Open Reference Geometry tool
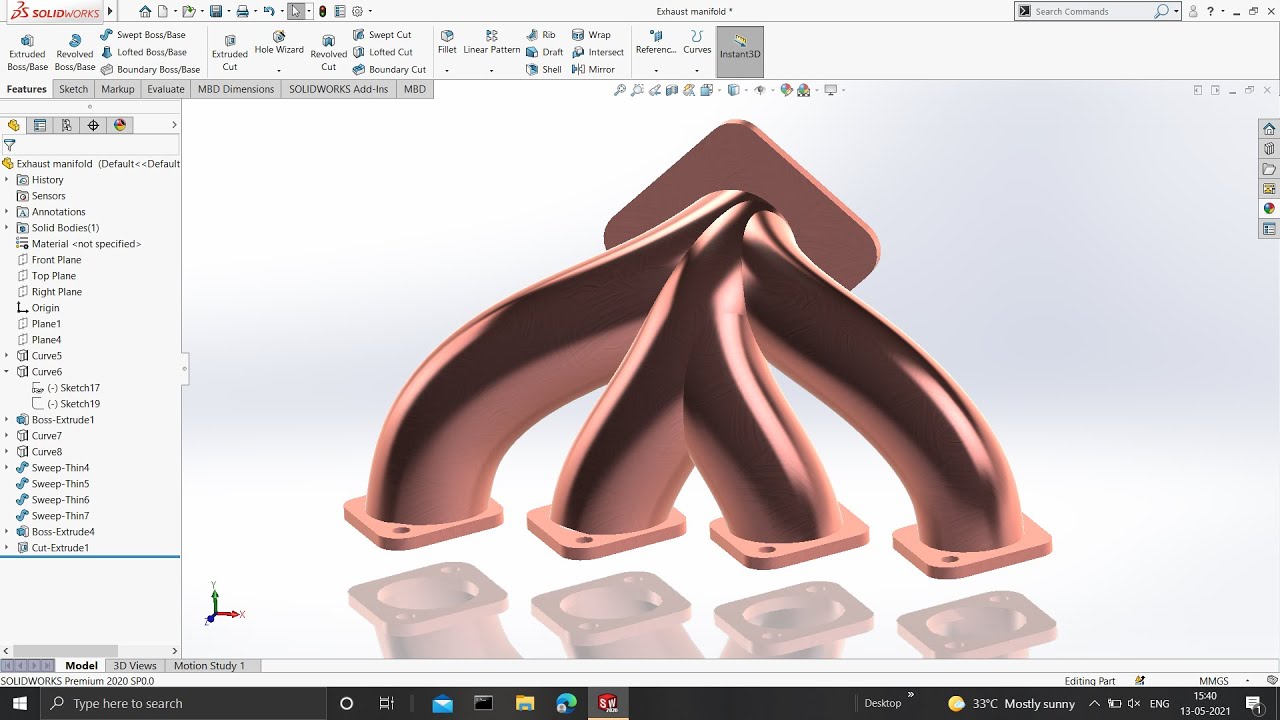This screenshot has width=1280, height=720. (x=656, y=43)
